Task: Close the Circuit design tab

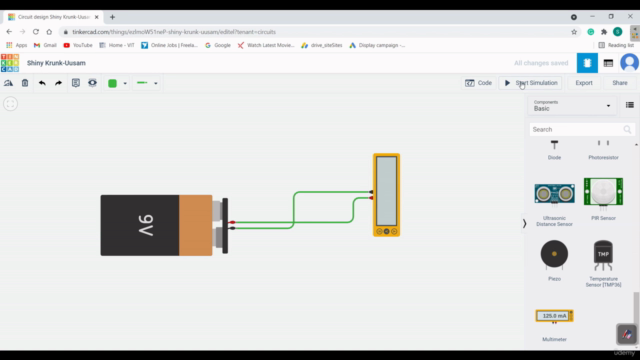Action: [97, 17]
